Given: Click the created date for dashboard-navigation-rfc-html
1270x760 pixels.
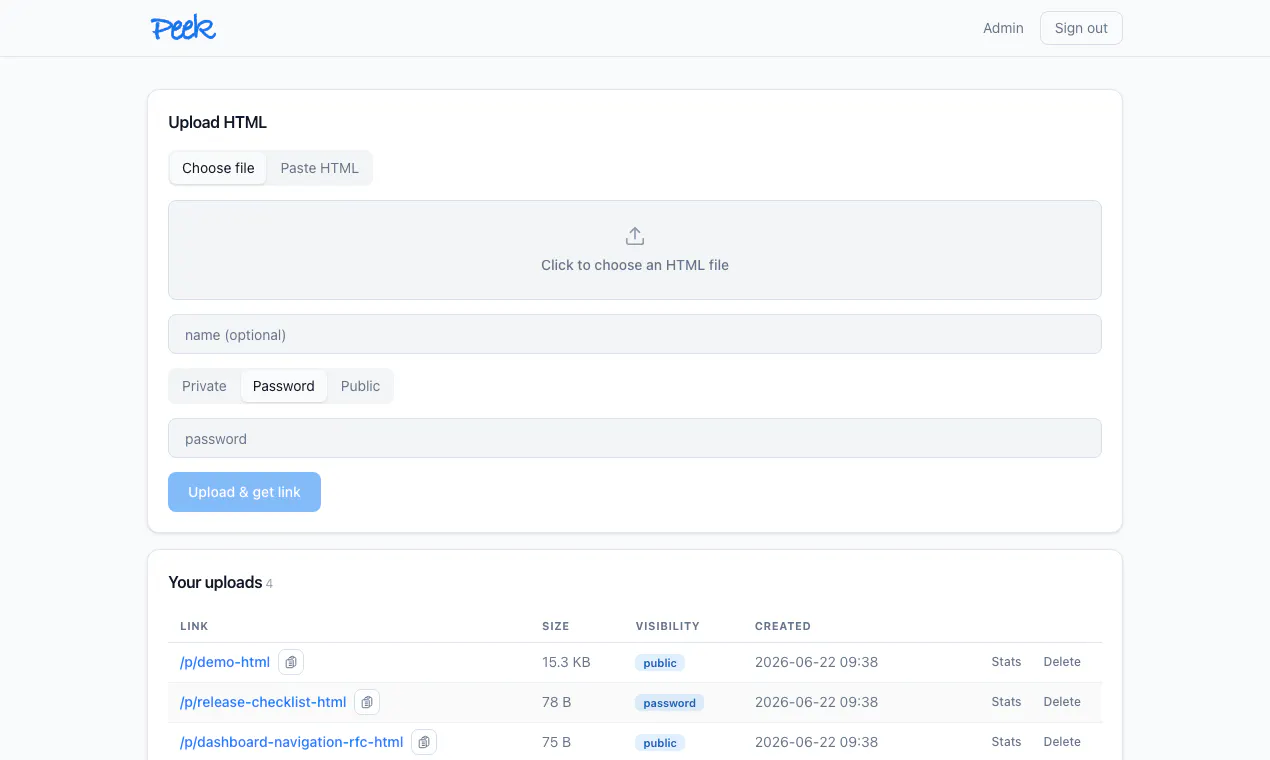Looking at the screenshot, I should pos(817,742).
